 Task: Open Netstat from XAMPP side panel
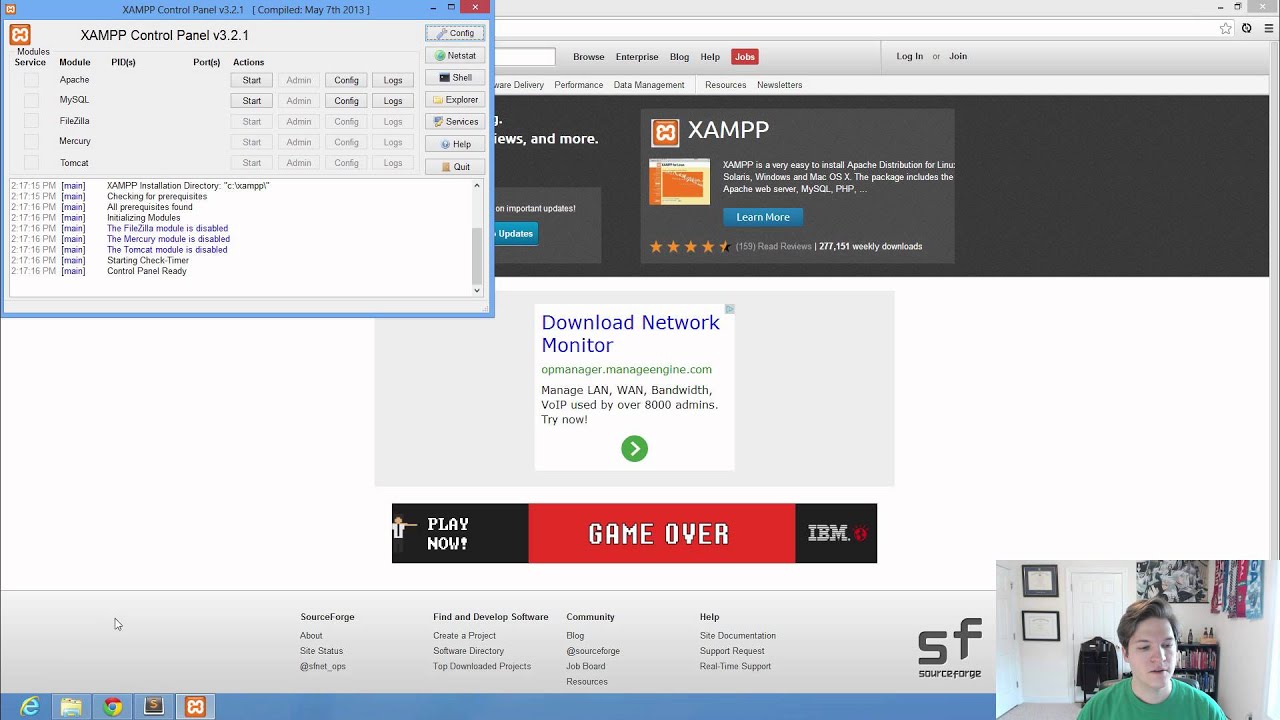(x=455, y=55)
